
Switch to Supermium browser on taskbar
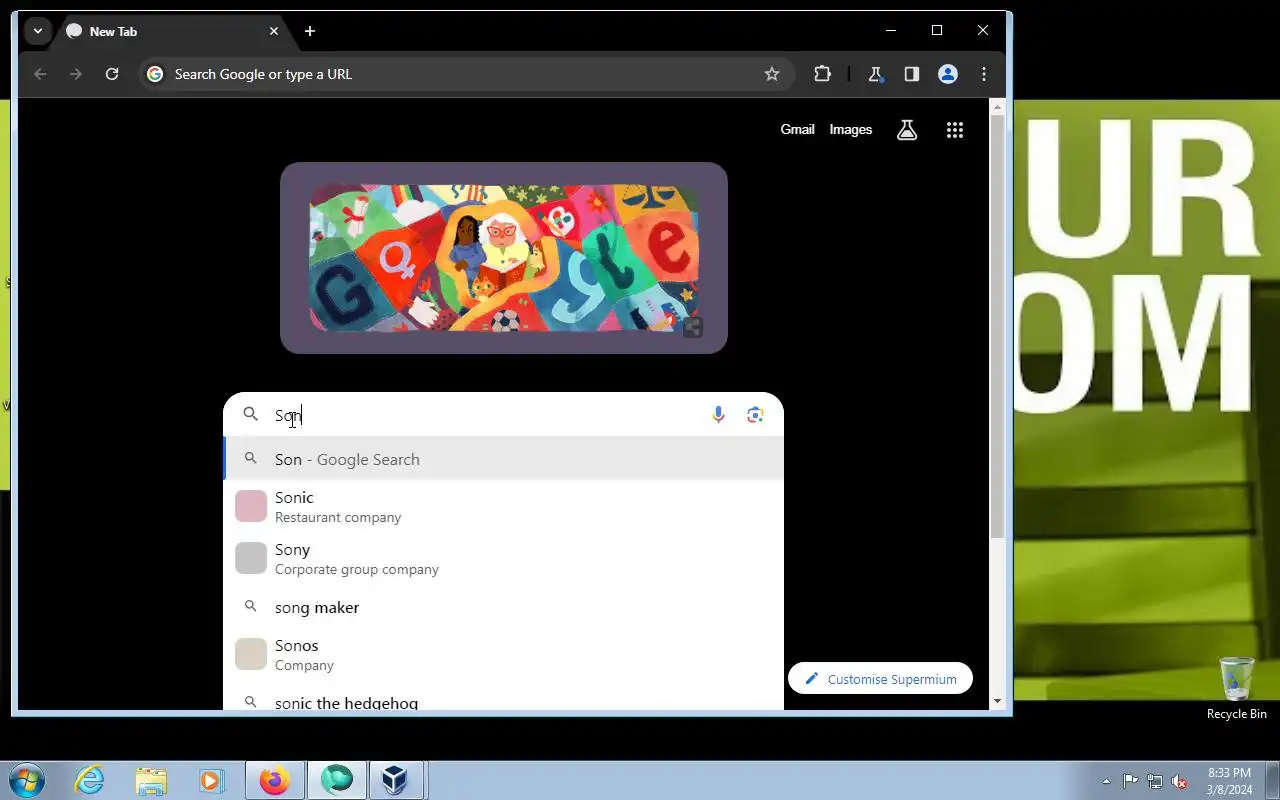(x=336, y=780)
